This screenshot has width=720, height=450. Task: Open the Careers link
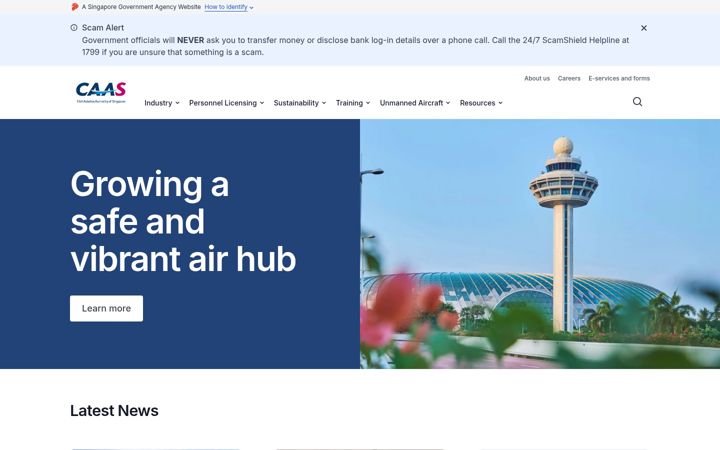click(x=569, y=79)
